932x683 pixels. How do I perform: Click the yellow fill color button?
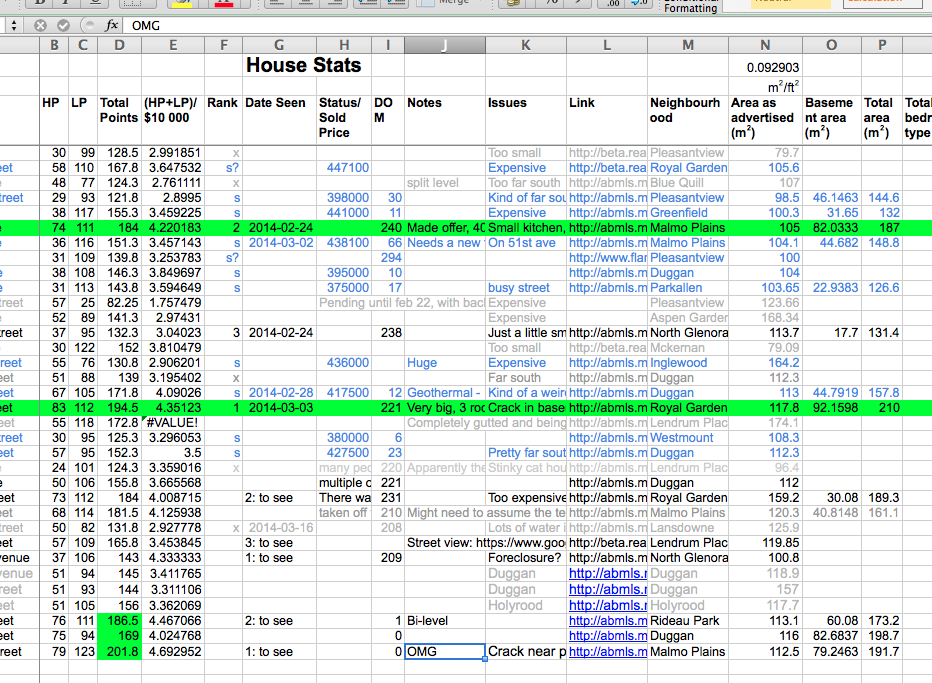click(x=182, y=3)
